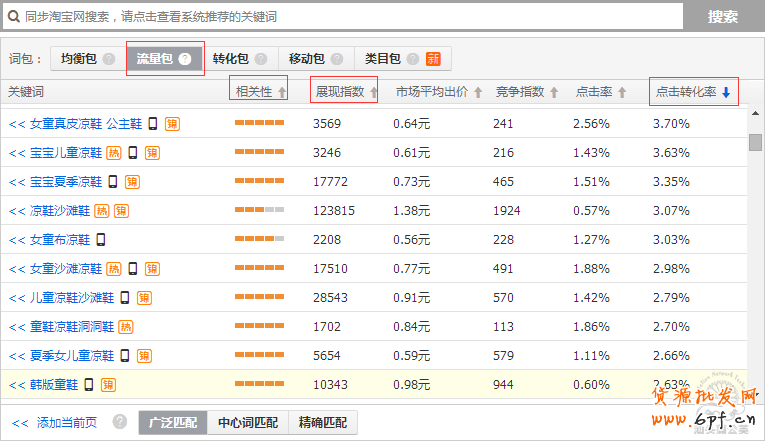
Task: Sort by 相关性 using its arrow
Action: pos(282,93)
